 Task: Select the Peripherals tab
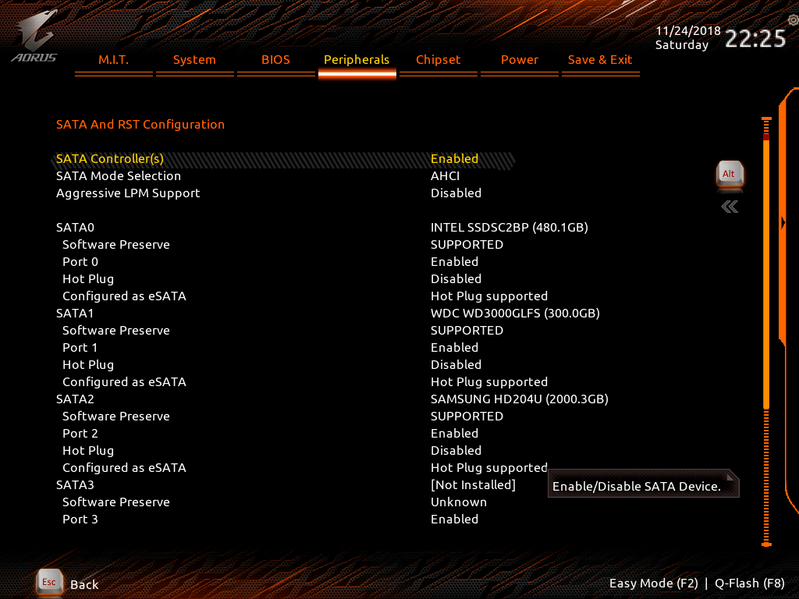[x=357, y=60]
